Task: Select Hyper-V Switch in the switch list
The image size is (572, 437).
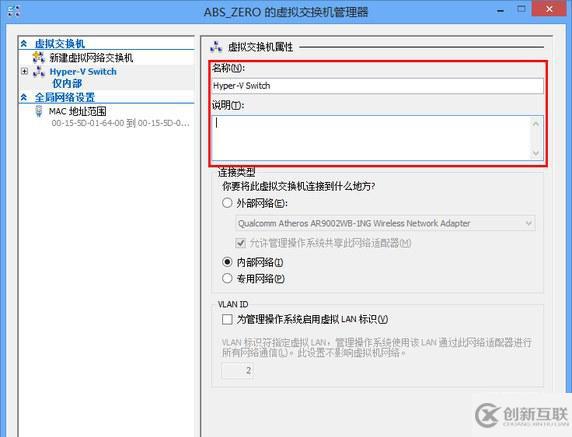Action: pyautogui.click(x=83, y=71)
